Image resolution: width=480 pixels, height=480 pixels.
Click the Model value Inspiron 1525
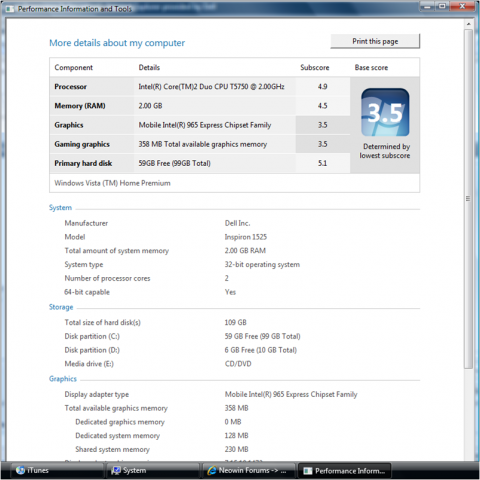pos(246,237)
